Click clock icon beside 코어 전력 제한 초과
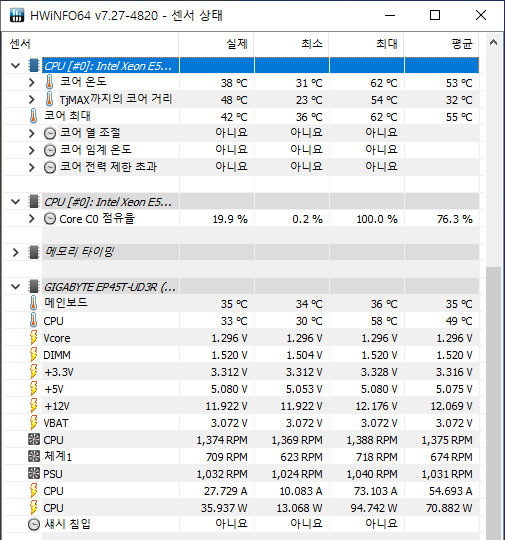 50,167
